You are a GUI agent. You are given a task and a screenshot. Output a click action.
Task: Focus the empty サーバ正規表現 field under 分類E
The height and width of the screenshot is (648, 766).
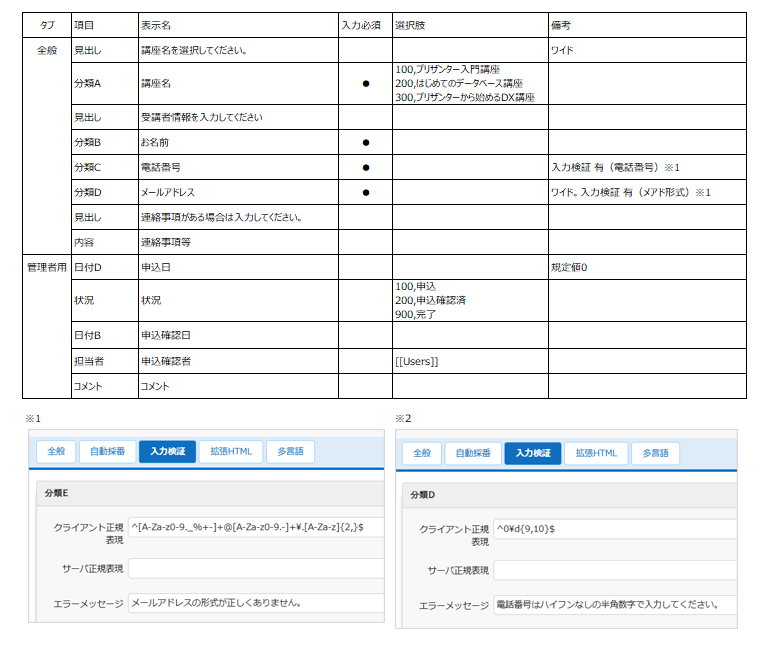pyautogui.click(x=255, y=569)
